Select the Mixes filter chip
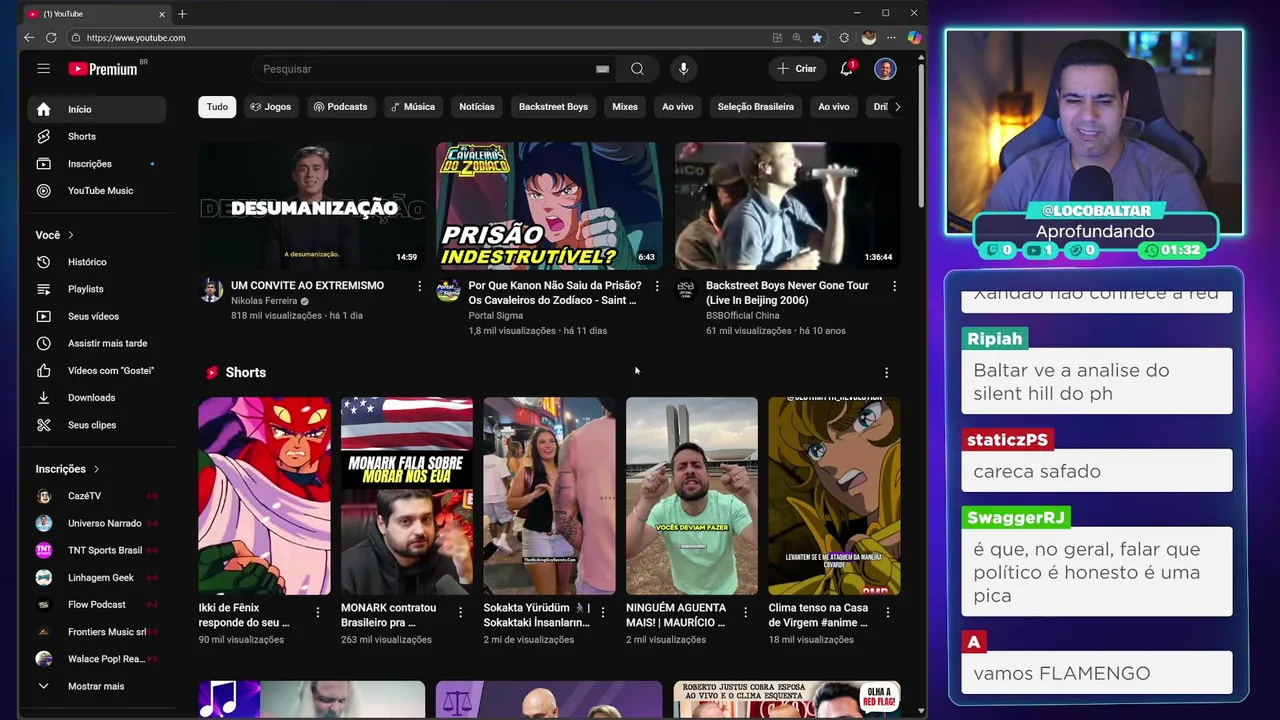The height and width of the screenshot is (720, 1280). click(x=625, y=107)
